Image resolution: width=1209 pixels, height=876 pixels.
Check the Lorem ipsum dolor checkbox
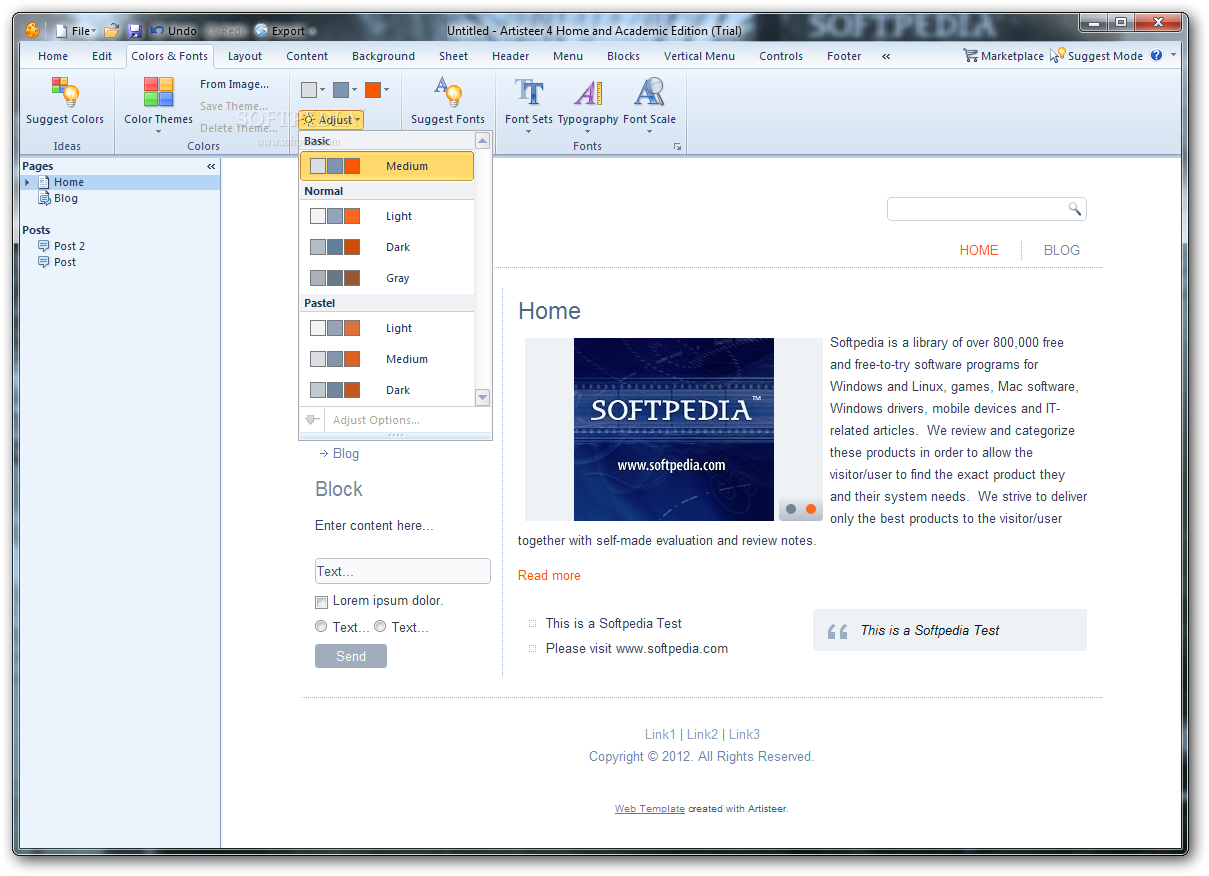[321, 602]
